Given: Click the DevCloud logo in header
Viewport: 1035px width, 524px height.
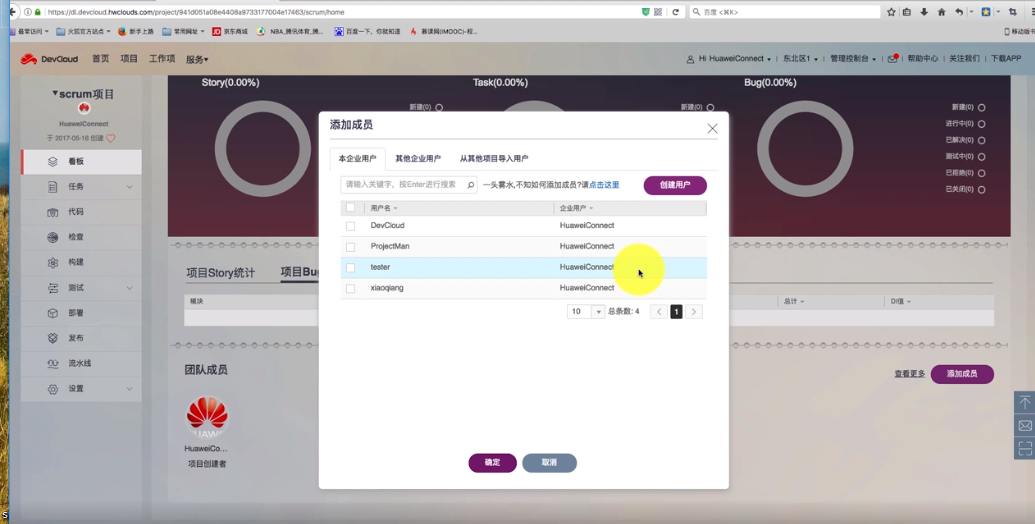Looking at the screenshot, I should (x=49, y=59).
